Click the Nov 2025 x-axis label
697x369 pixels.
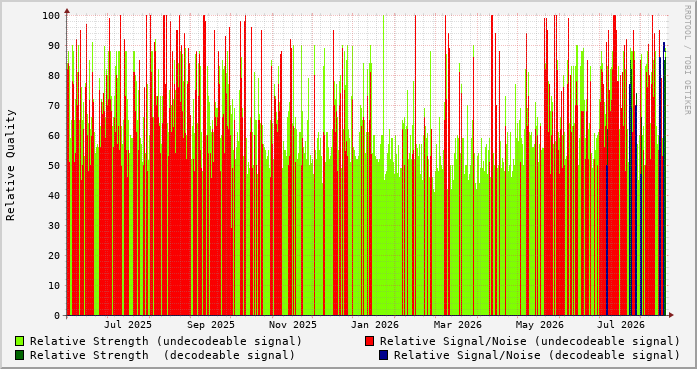tap(293, 325)
